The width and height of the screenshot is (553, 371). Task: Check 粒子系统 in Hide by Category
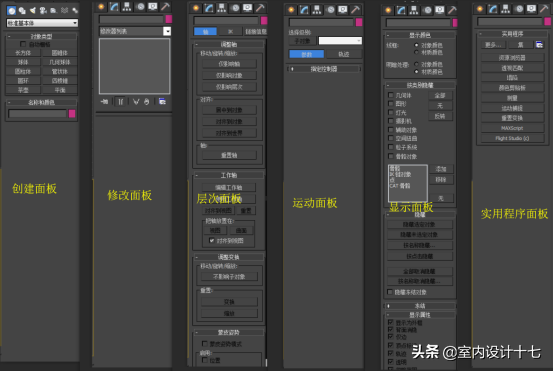tap(390, 147)
